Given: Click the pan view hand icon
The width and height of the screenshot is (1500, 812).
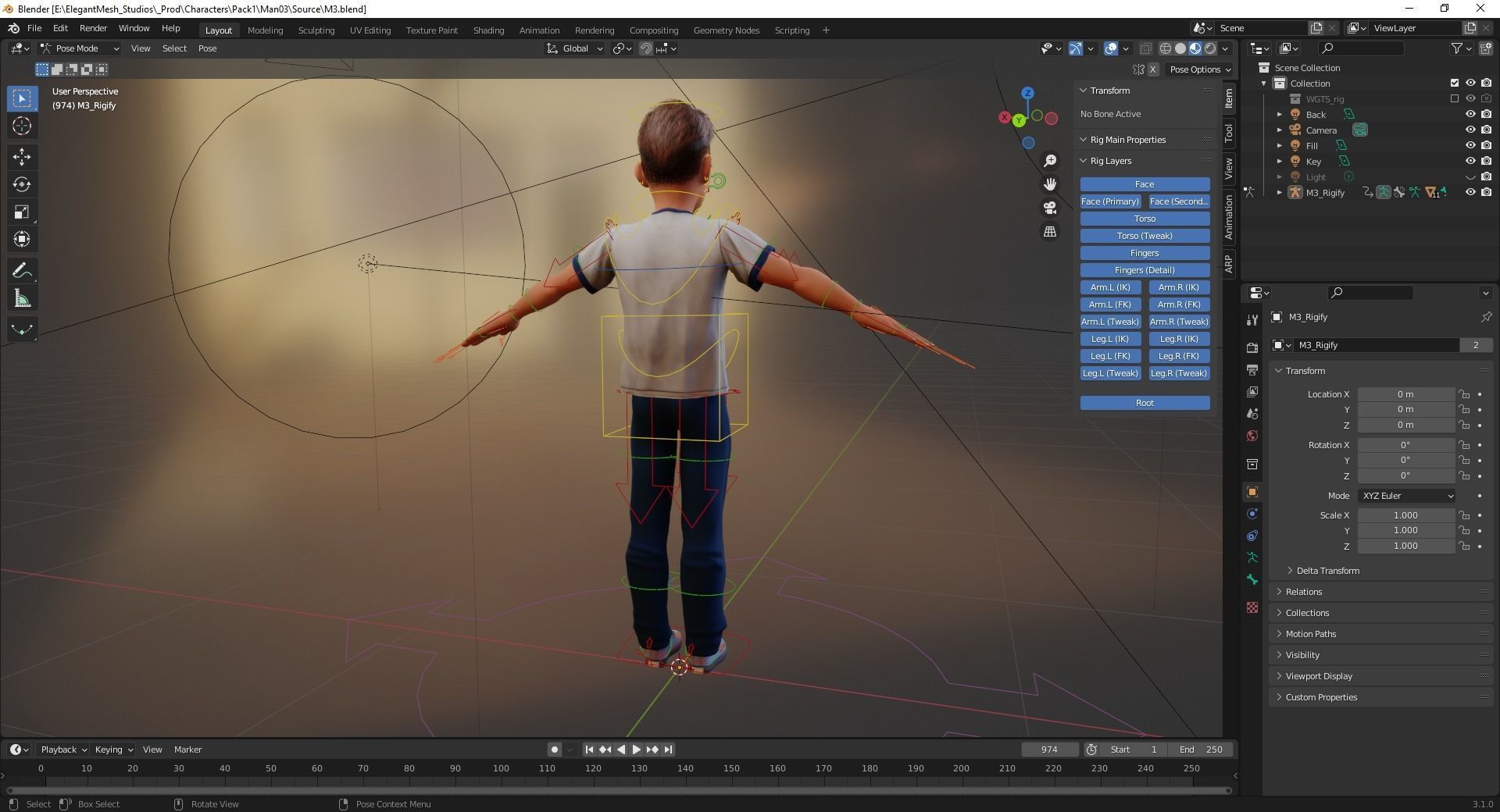Looking at the screenshot, I should click(1050, 184).
